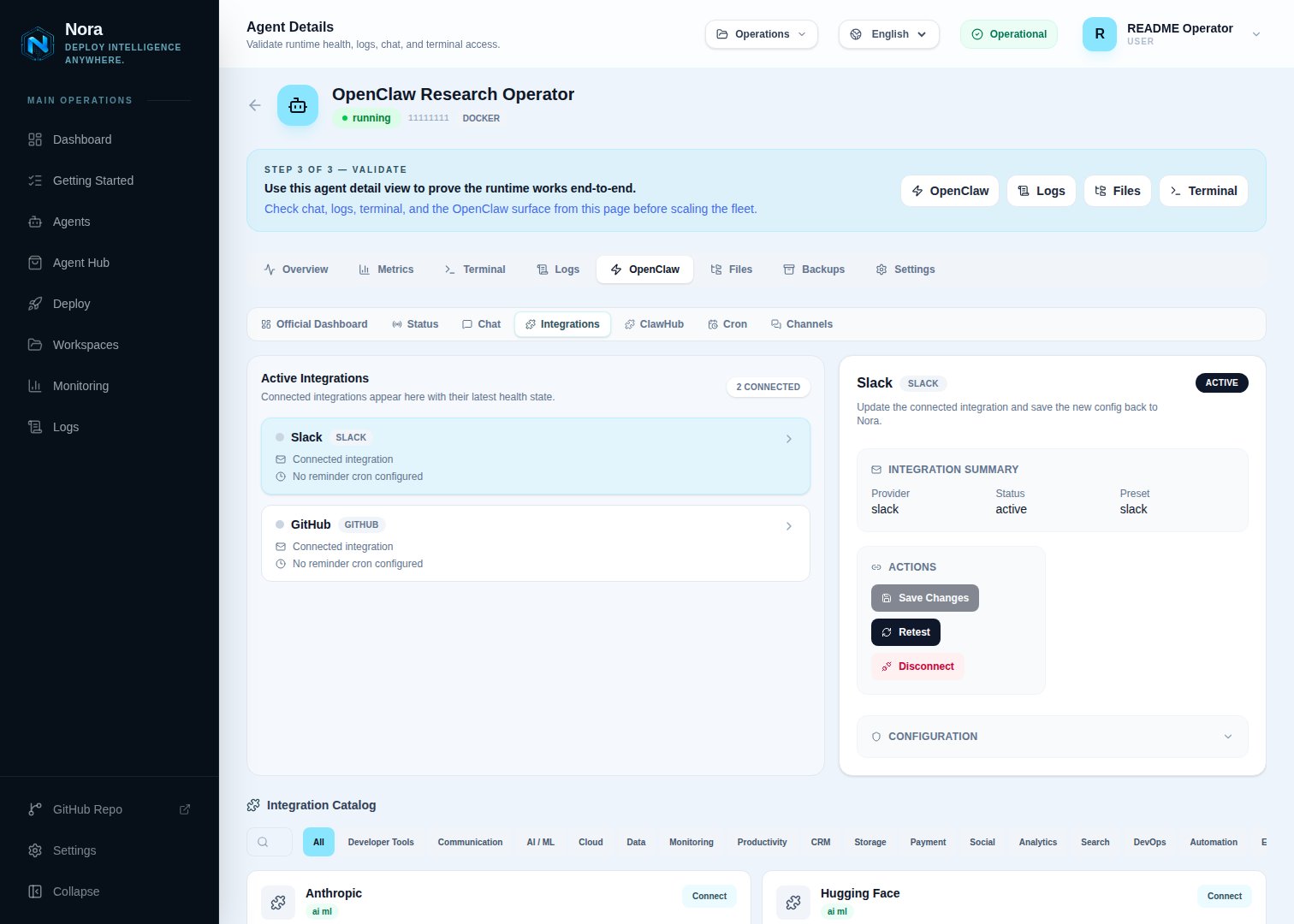
Task: Open the Operations workspace dropdown
Action: [762, 34]
